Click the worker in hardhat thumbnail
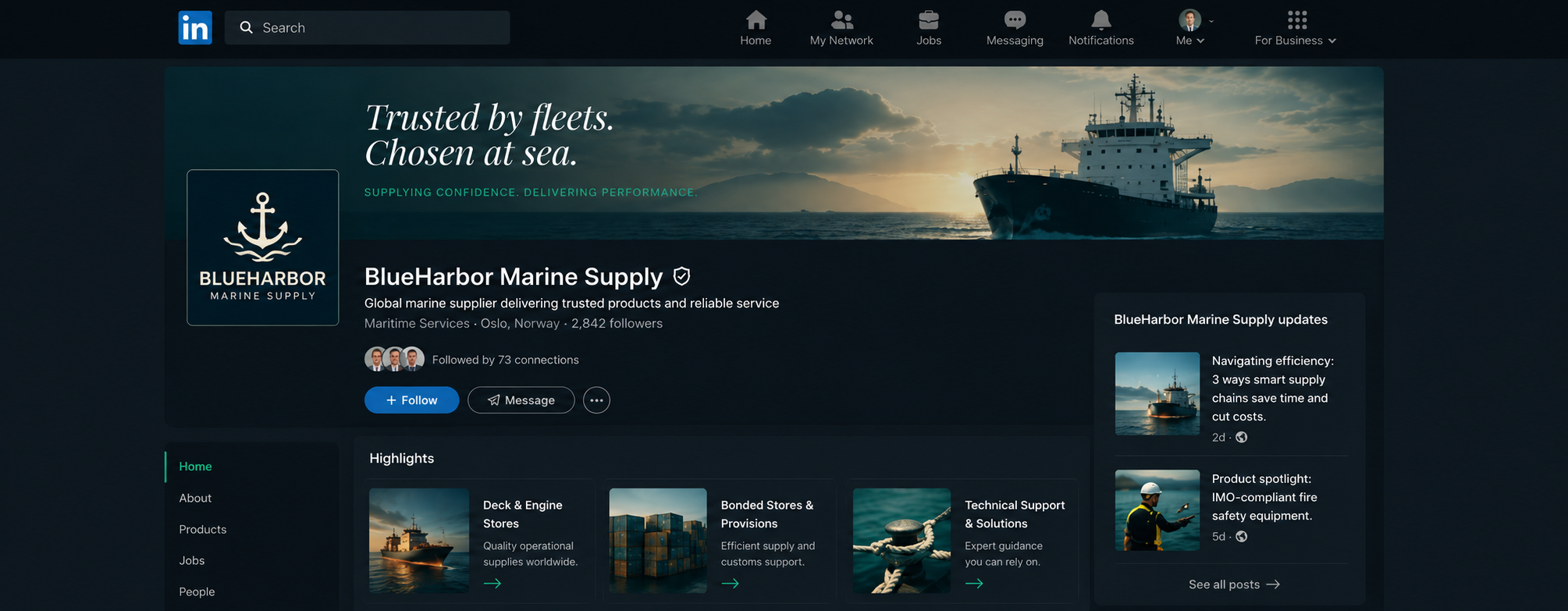The image size is (1568, 611). [1157, 510]
